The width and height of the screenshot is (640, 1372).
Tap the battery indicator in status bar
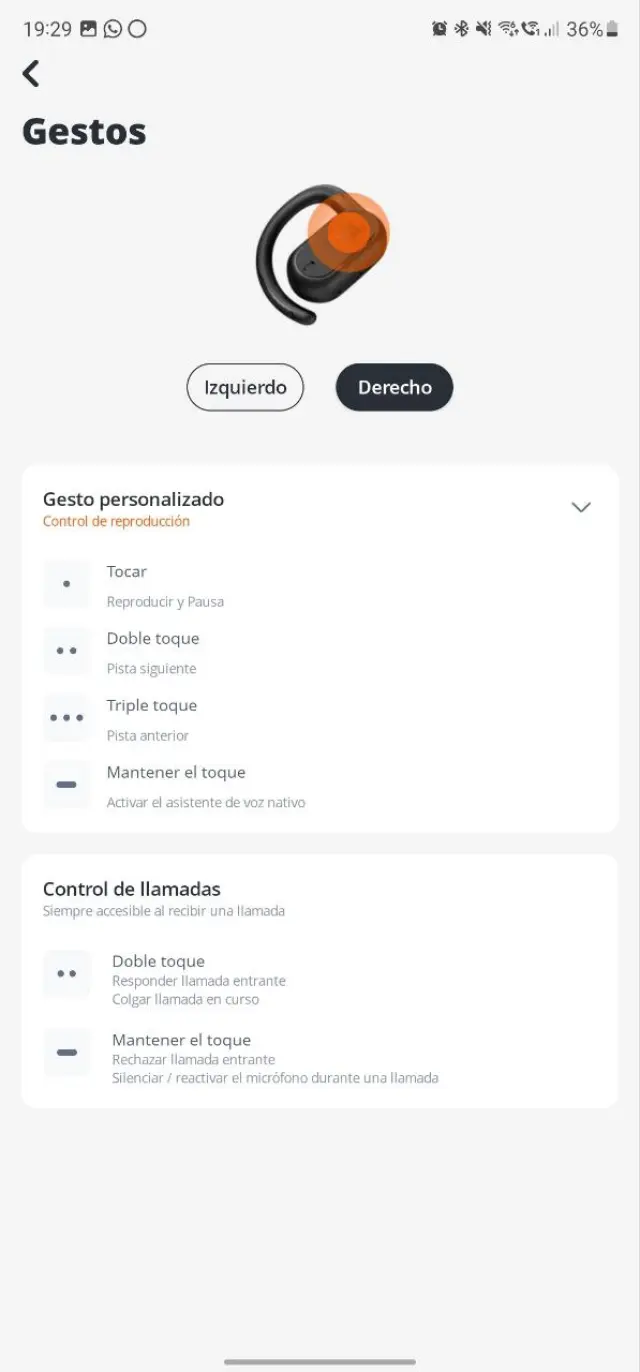pos(611,29)
